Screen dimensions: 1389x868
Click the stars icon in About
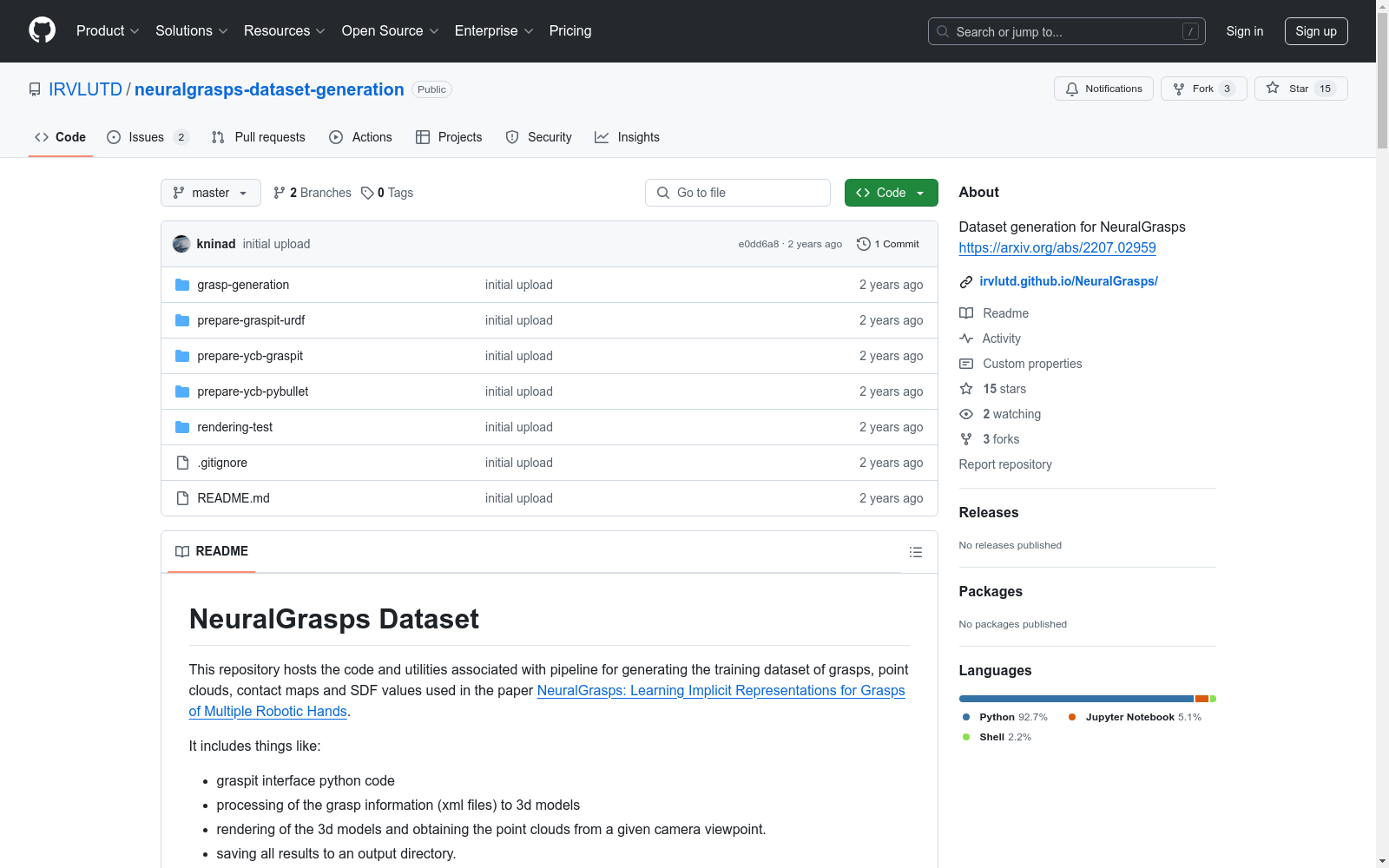tap(966, 389)
